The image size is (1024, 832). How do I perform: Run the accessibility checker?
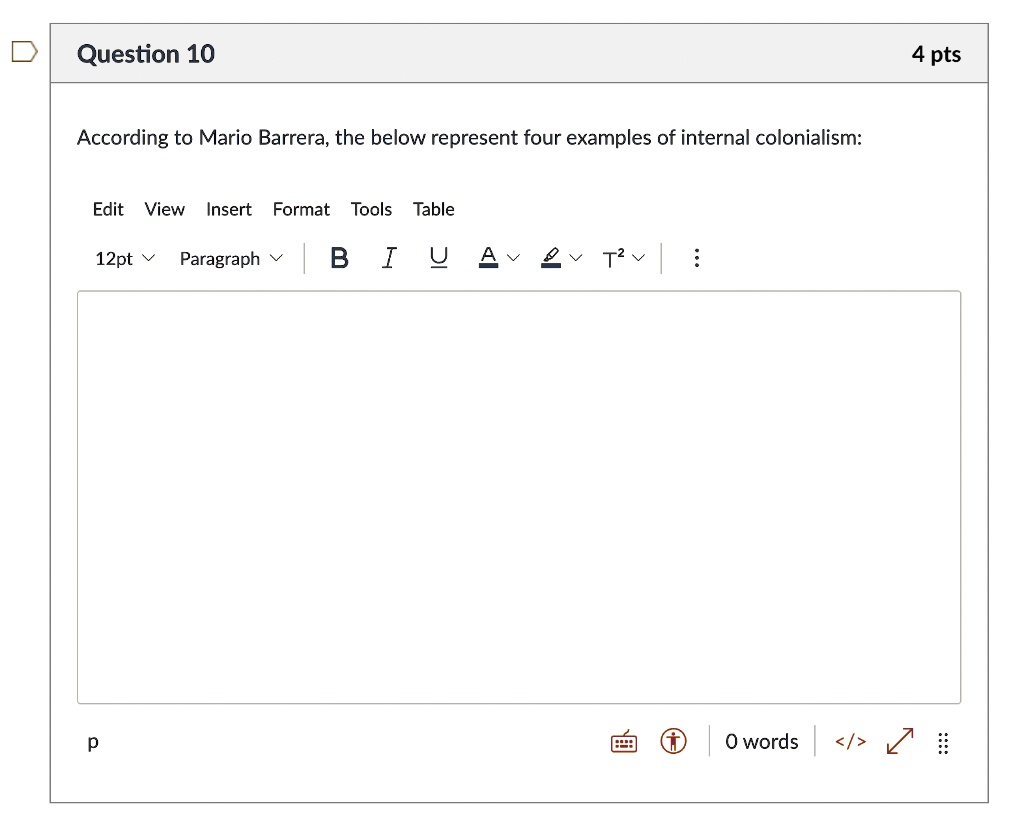[673, 742]
